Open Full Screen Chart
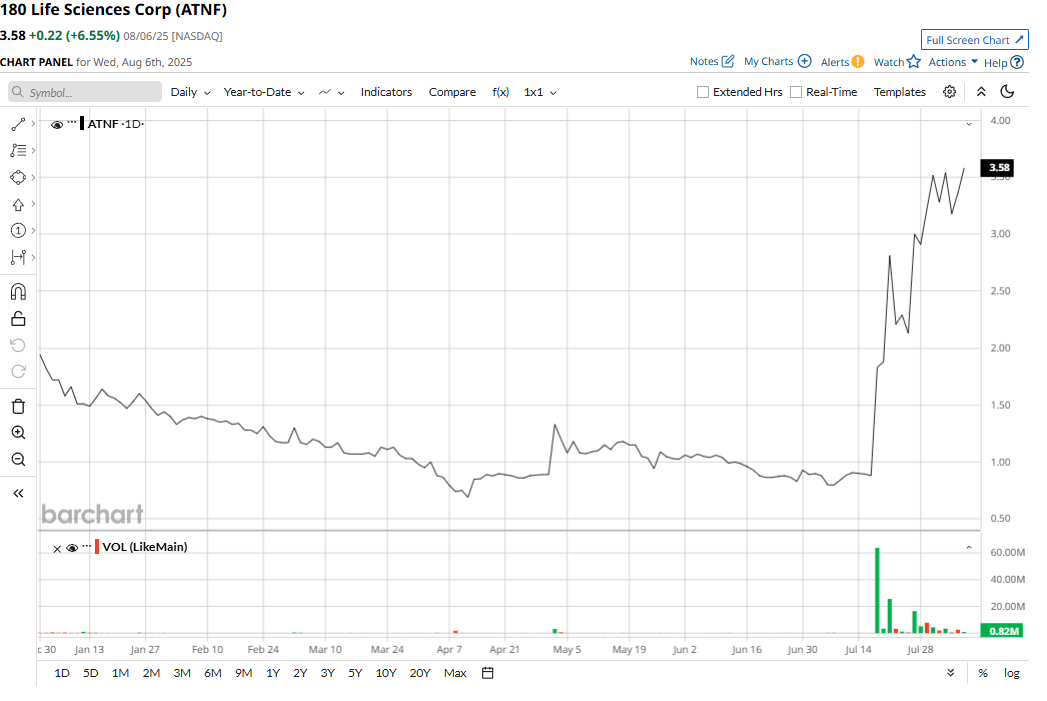The width and height of the screenshot is (1047, 701). (x=974, y=40)
